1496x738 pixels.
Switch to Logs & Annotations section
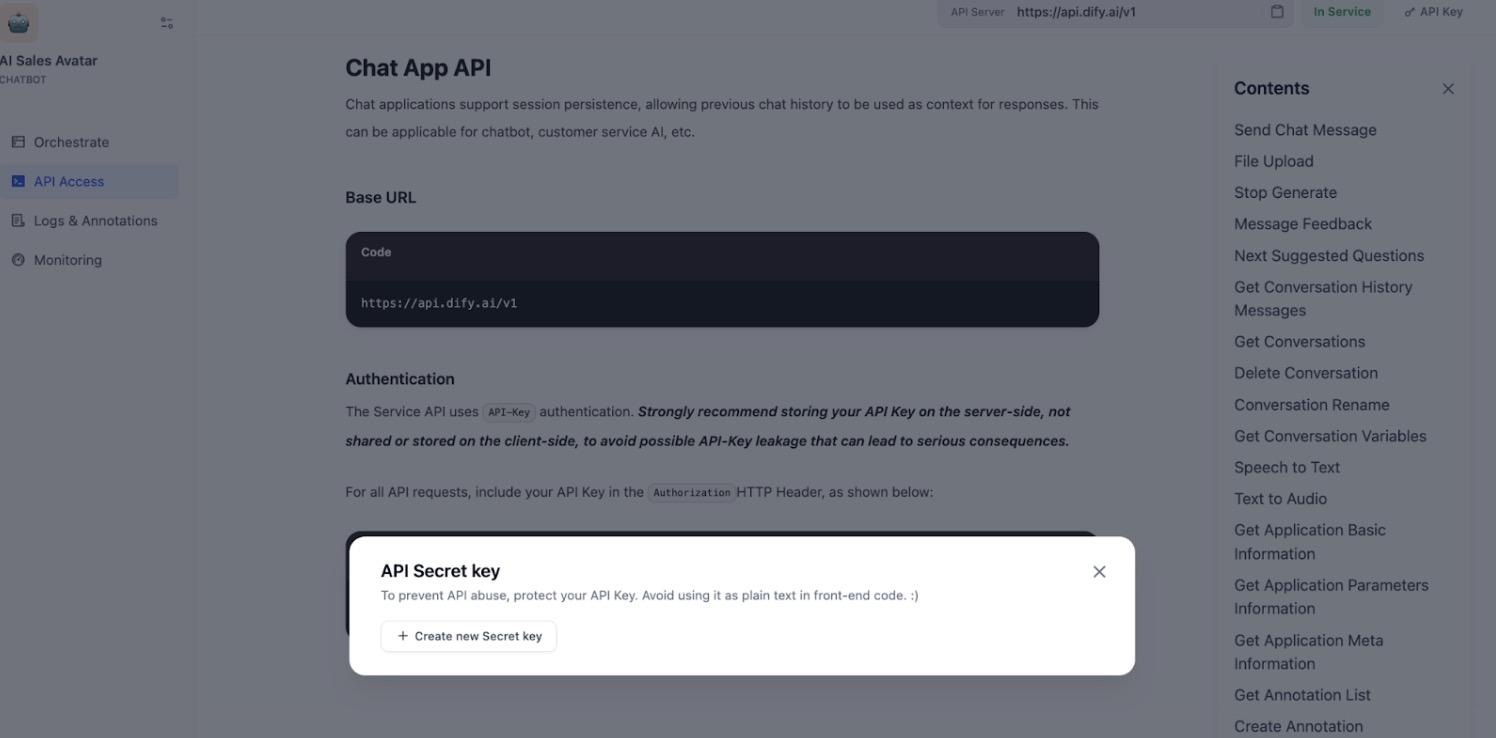pos(95,220)
